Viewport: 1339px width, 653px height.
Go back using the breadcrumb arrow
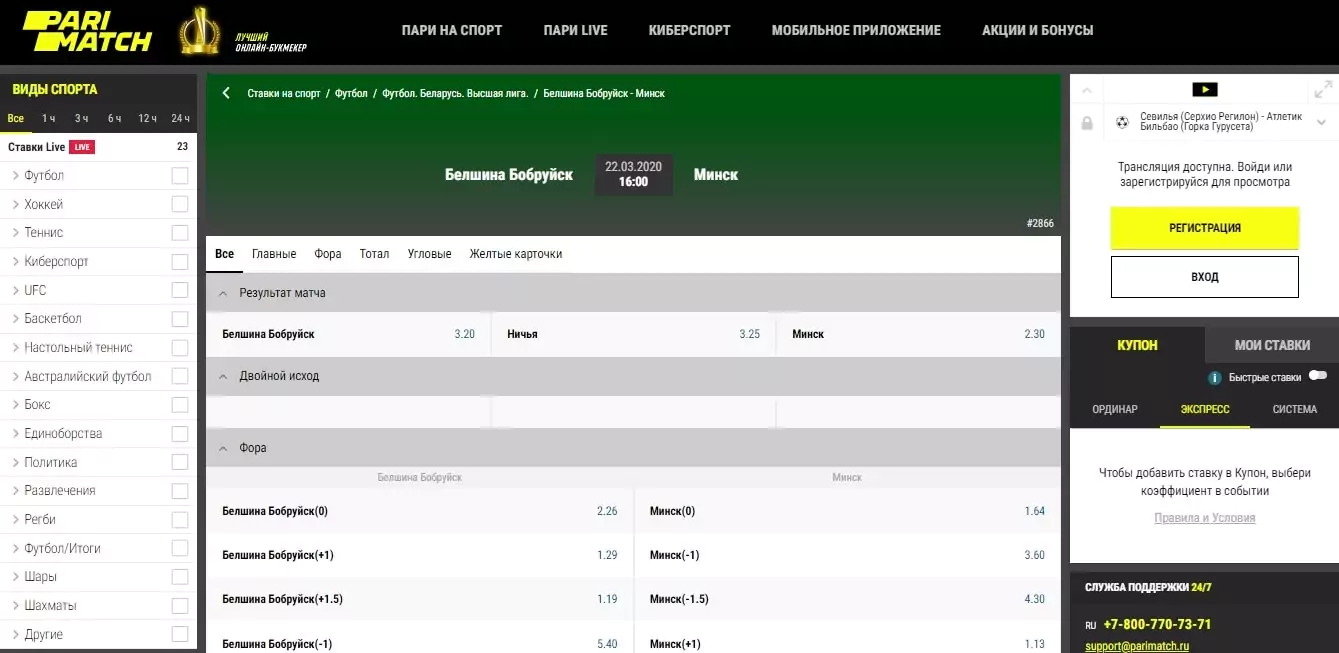[226, 93]
